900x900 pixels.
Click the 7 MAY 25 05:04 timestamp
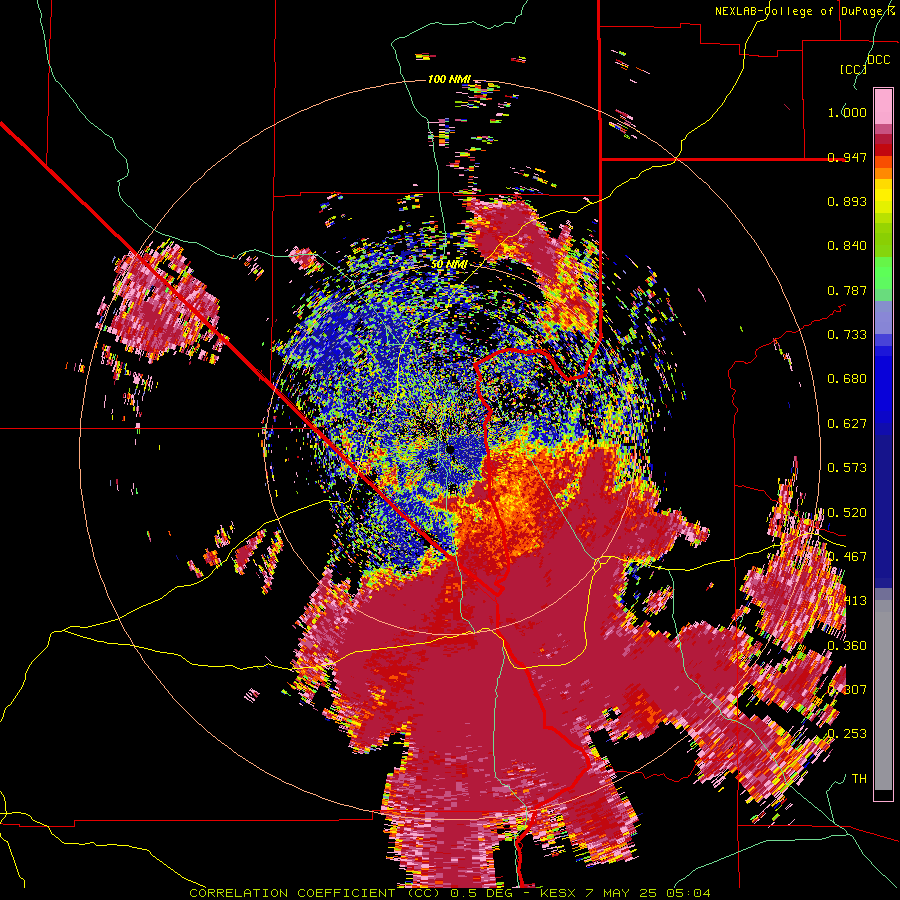pos(648,893)
